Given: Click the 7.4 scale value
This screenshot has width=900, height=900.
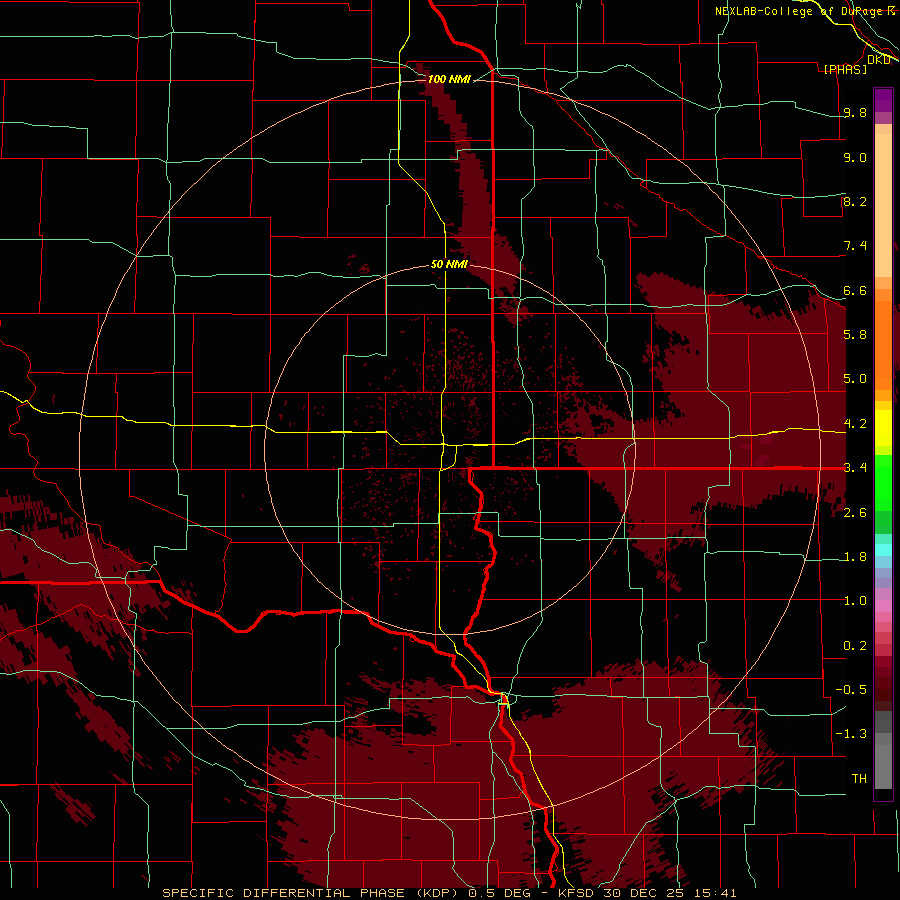Looking at the screenshot, I should tap(855, 246).
